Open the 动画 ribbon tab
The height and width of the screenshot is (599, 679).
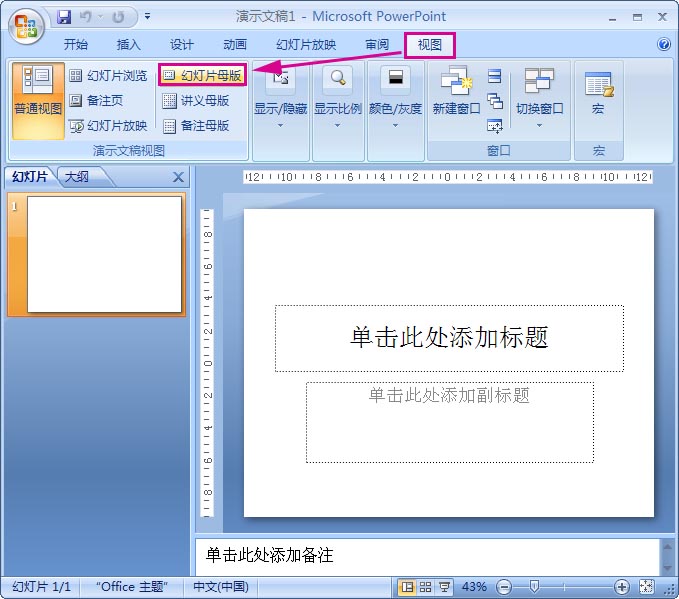click(x=235, y=44)
